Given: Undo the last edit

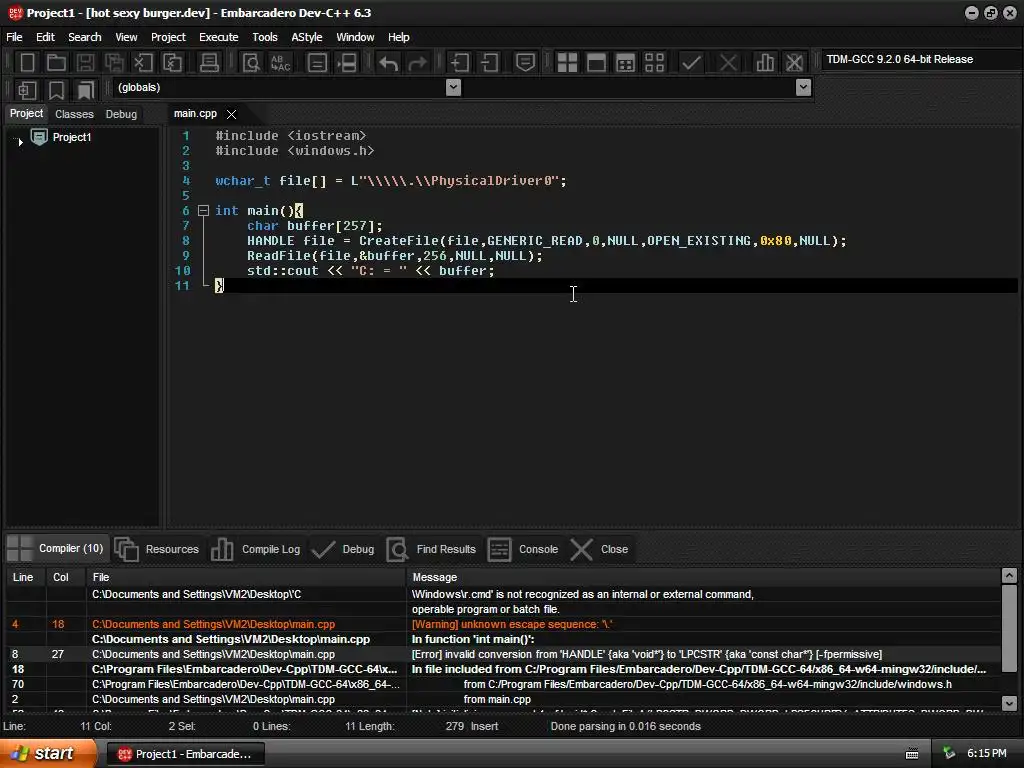Looking at the screenshot, I should [389, 63].
